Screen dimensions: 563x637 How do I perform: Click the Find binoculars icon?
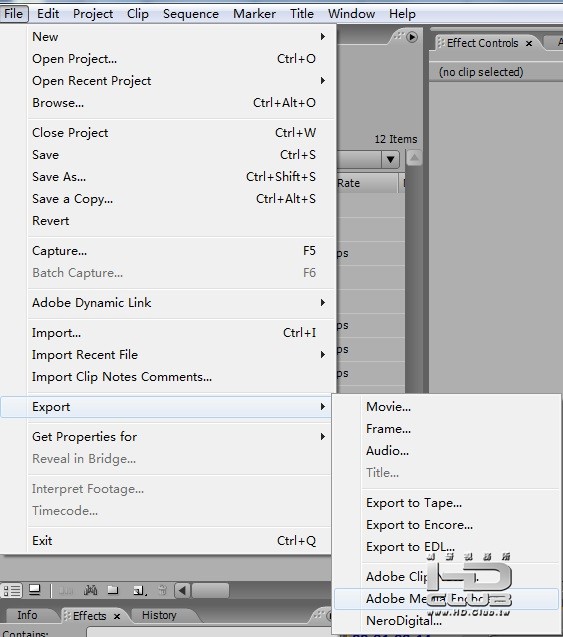(90, 590)
